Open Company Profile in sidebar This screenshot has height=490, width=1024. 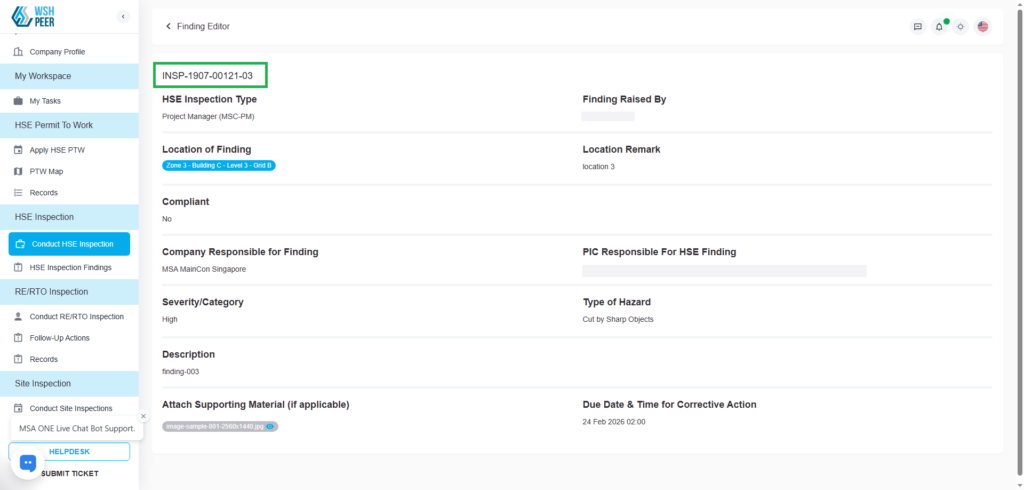coord(56,51)
